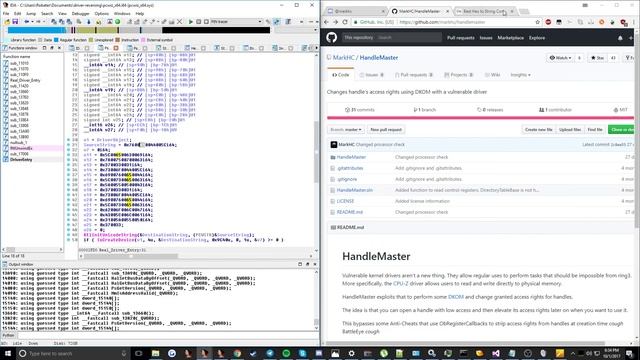Viewport: 640px width, 360px height.
Task: Click the blue Regular function region of navigation band
Action: [37, 30]
